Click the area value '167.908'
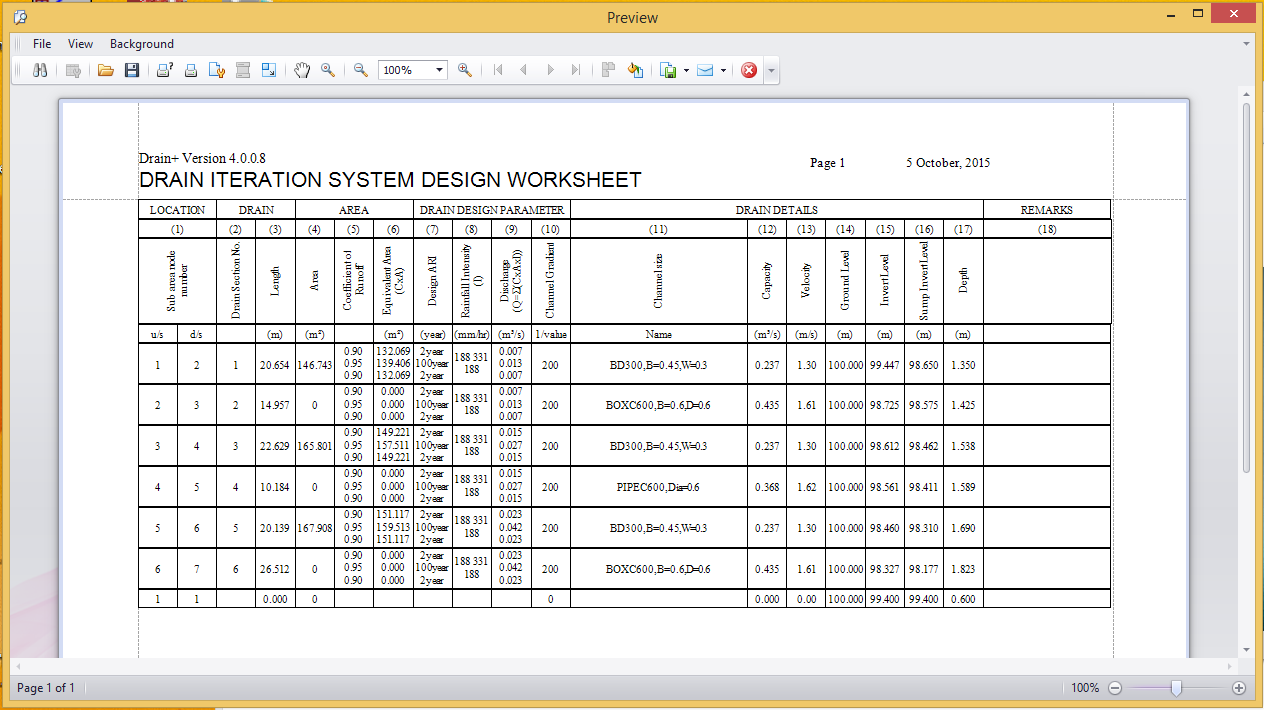The image size is (1264, 710). coord(314,528)
